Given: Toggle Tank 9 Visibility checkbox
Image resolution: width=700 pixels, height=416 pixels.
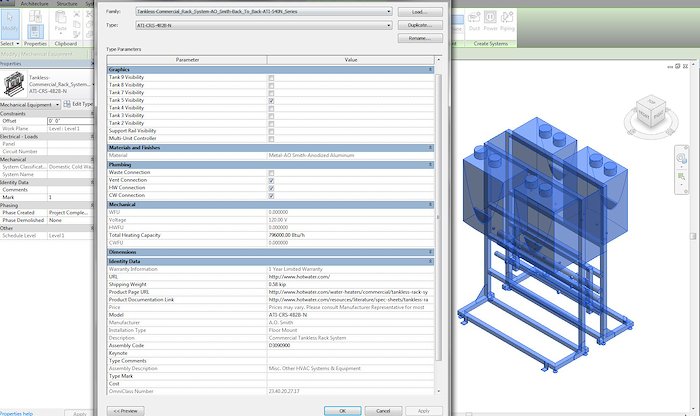Looking at the screenshot, I should click(271, 78).
